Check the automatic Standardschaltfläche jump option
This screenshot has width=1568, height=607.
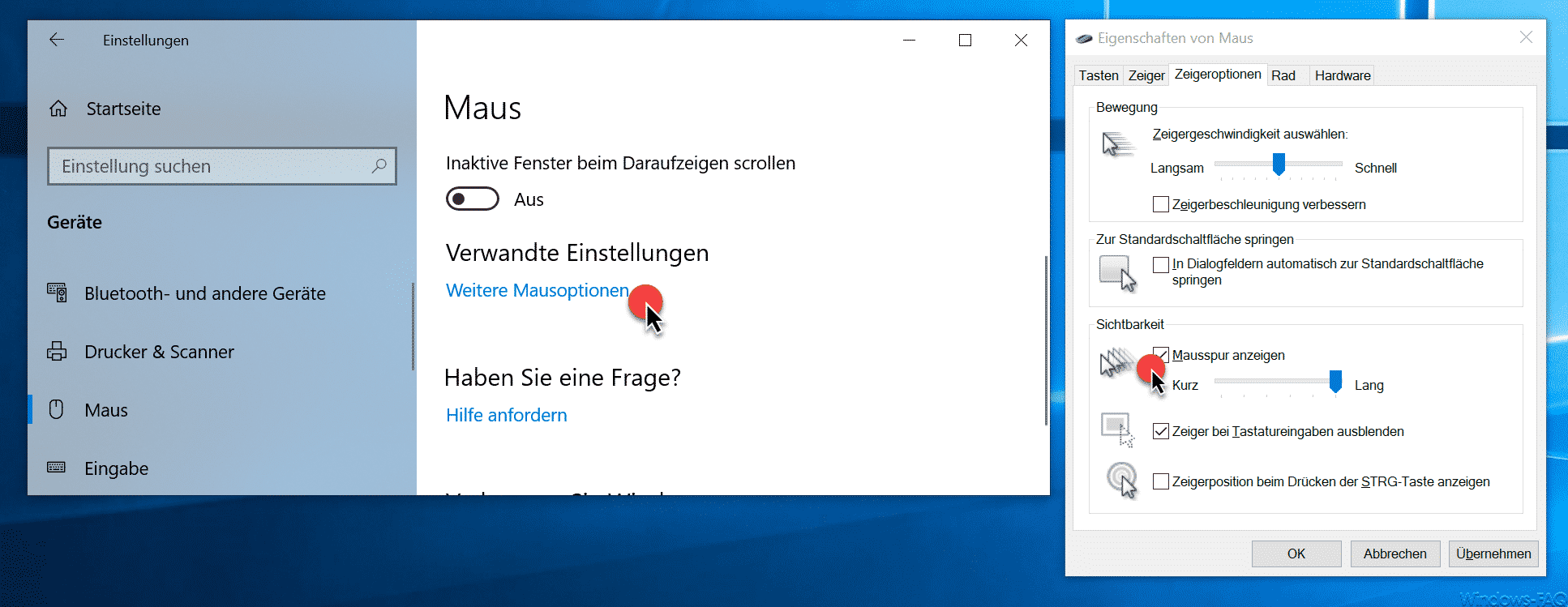pos(1161,264)
